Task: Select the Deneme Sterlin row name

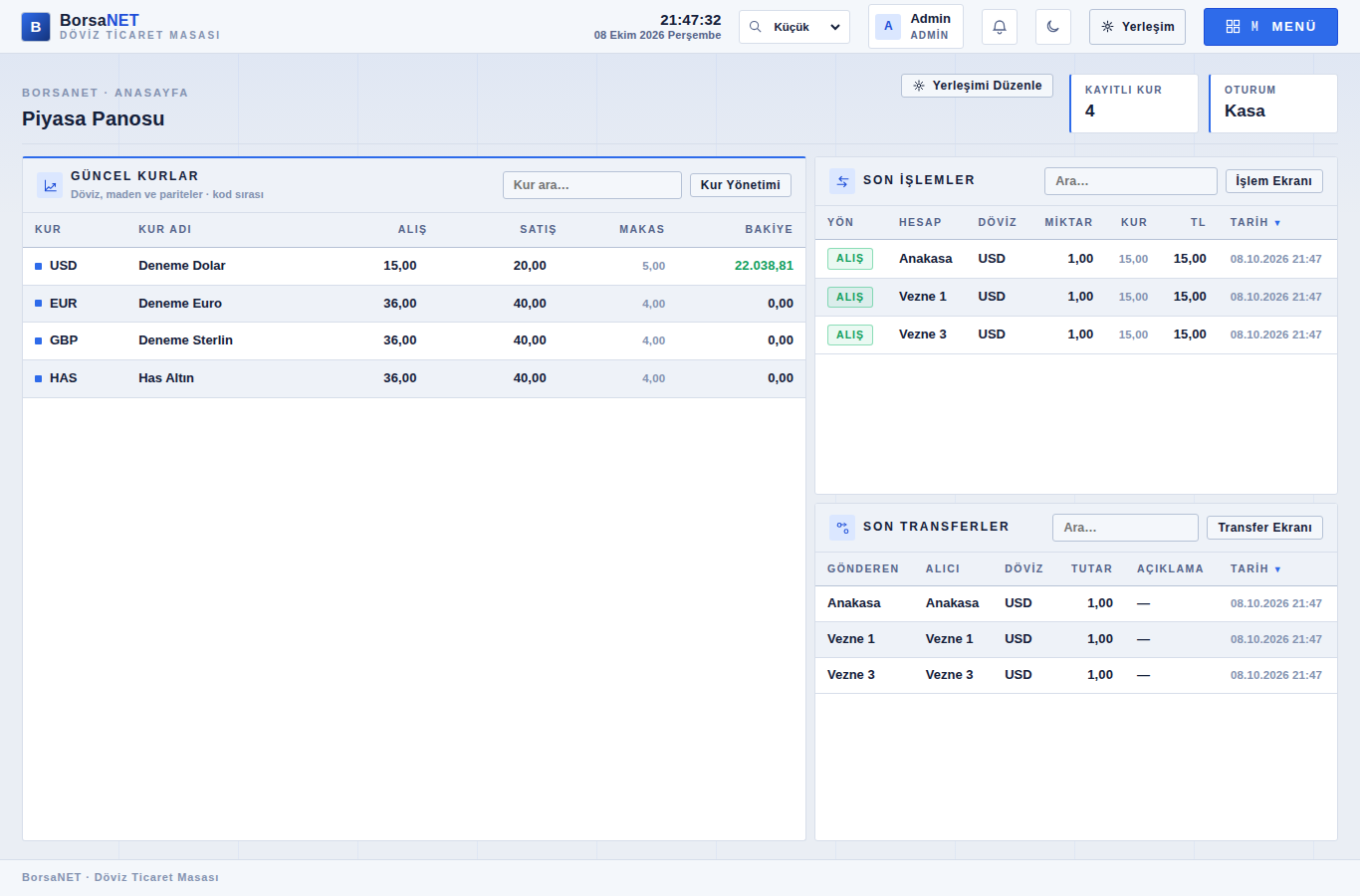Action: [x=185, y=340]
